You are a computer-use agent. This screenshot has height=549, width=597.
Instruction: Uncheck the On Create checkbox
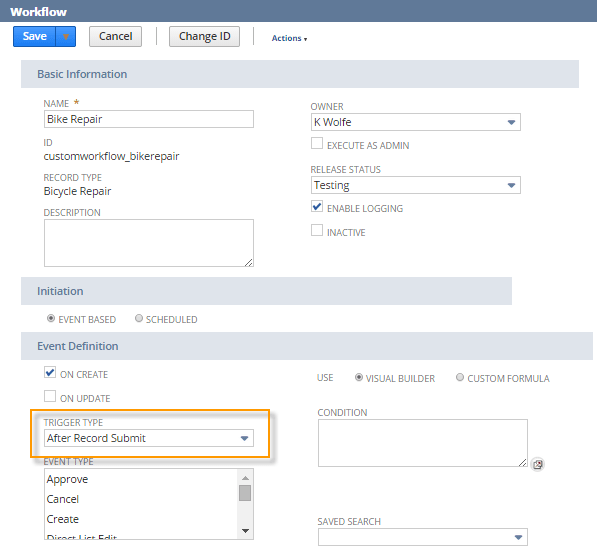tap(50, 372)
